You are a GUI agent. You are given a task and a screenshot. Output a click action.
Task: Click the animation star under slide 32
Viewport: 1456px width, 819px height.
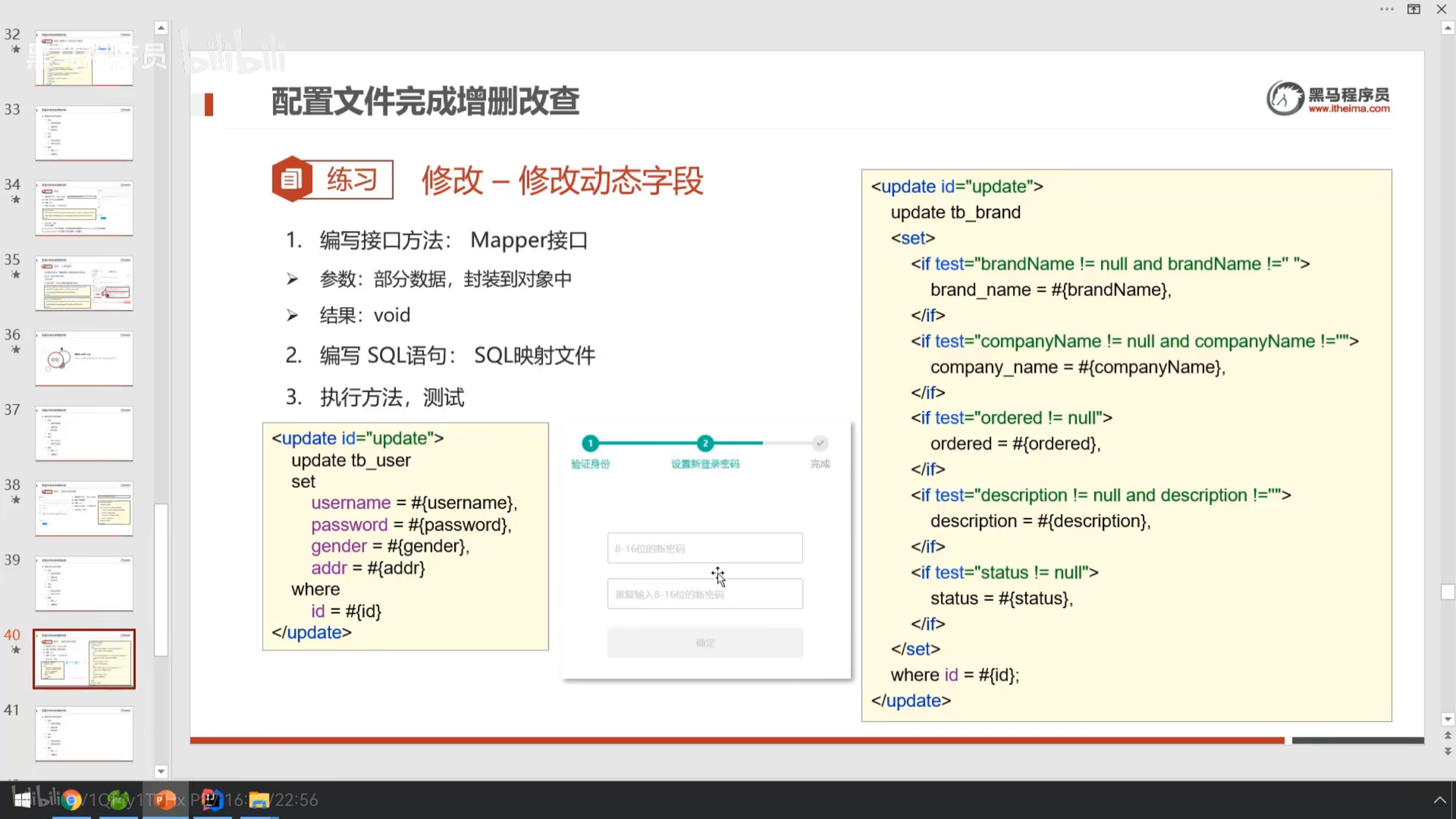(16, 49)
